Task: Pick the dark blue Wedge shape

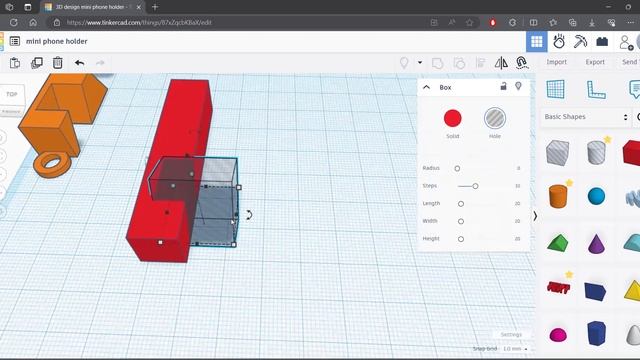Action: [x=595, y=291]
